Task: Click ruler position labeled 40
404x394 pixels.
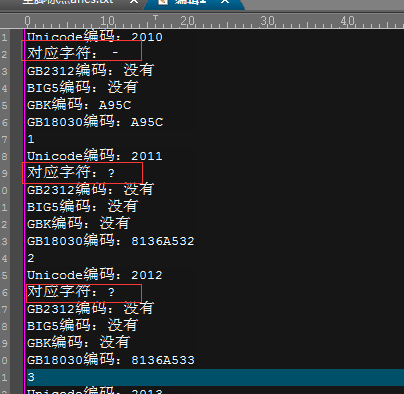Action: coord(347,21)
